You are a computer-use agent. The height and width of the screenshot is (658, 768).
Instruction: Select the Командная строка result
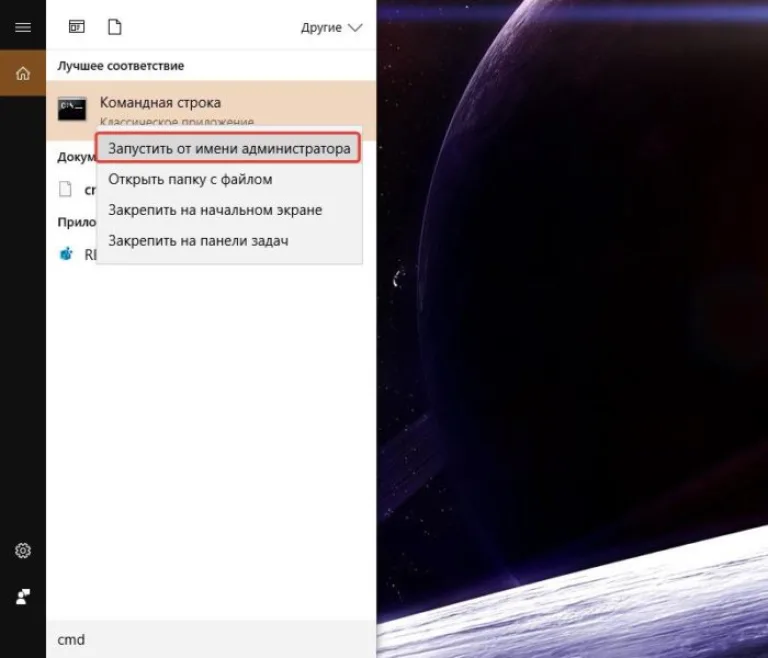(x=211, y=110)
